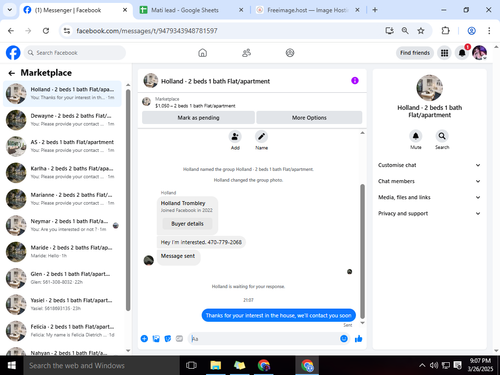Click the Task View taskbar icon
This screenshot has height=375, width=500.
click(191, 365)
